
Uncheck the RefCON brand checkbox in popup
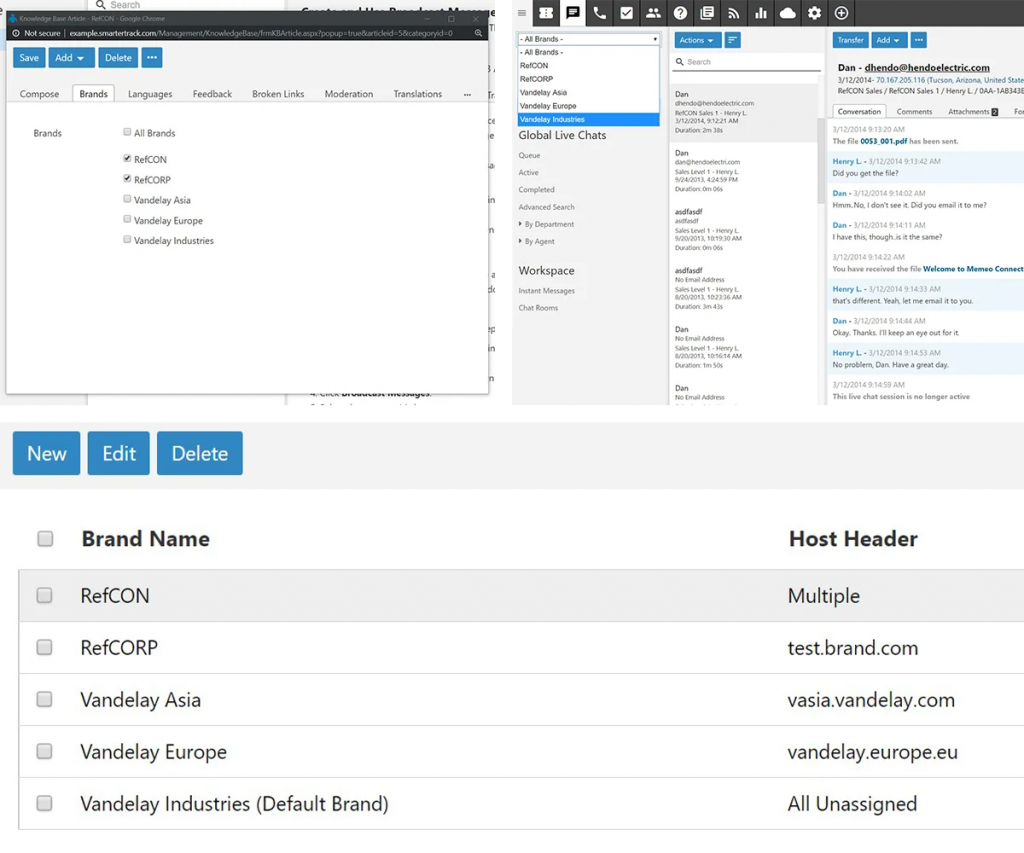click(127, 158)
